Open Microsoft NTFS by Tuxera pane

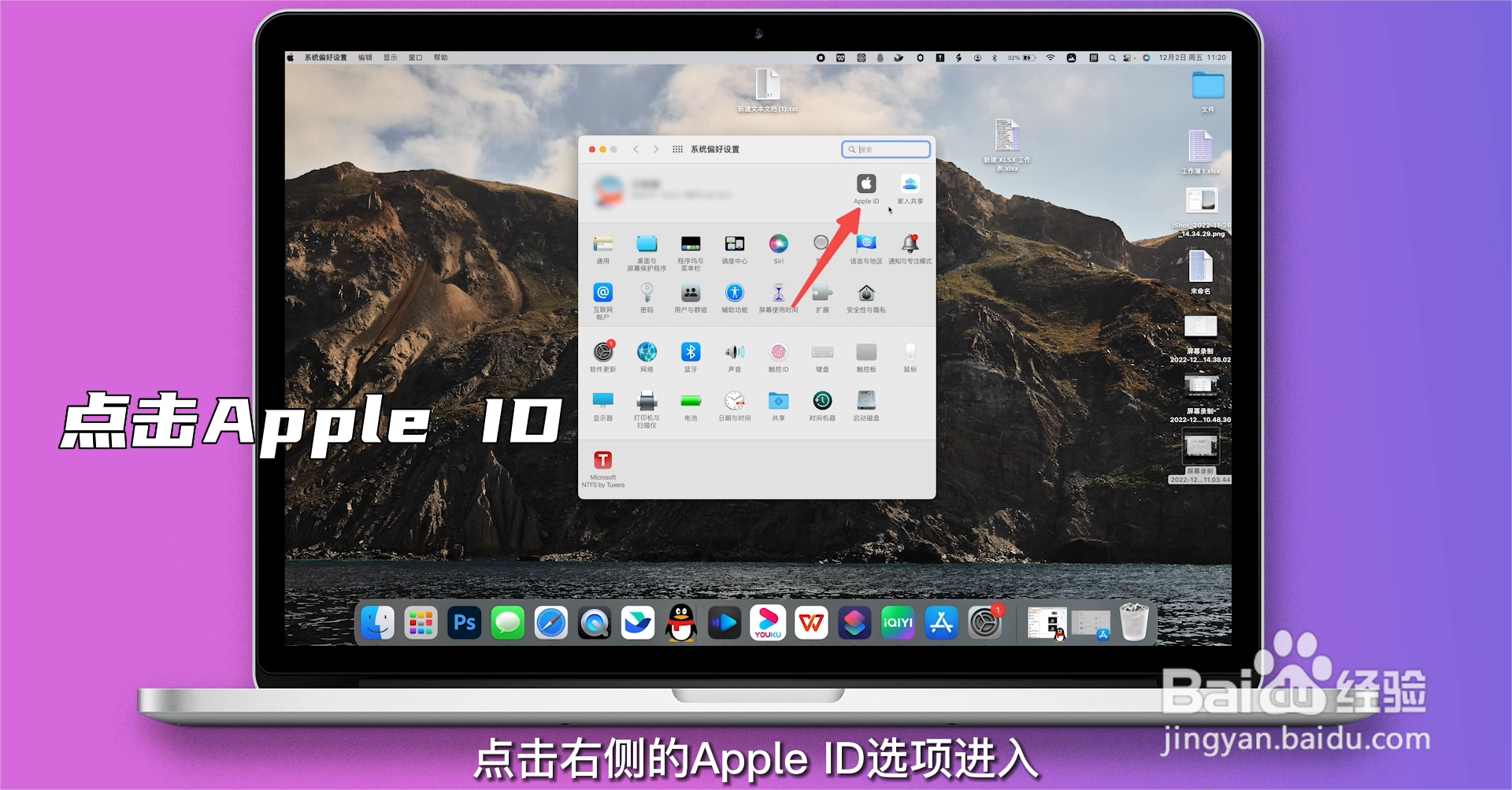coord(602,459)
